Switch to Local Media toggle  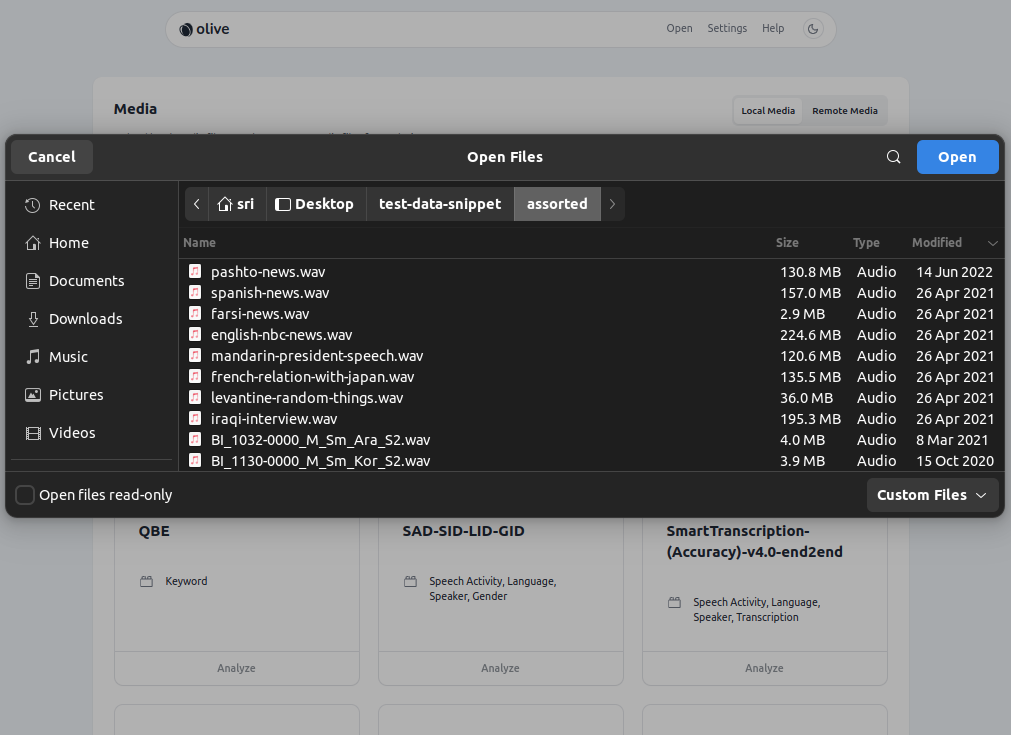[x=768, y=111]
